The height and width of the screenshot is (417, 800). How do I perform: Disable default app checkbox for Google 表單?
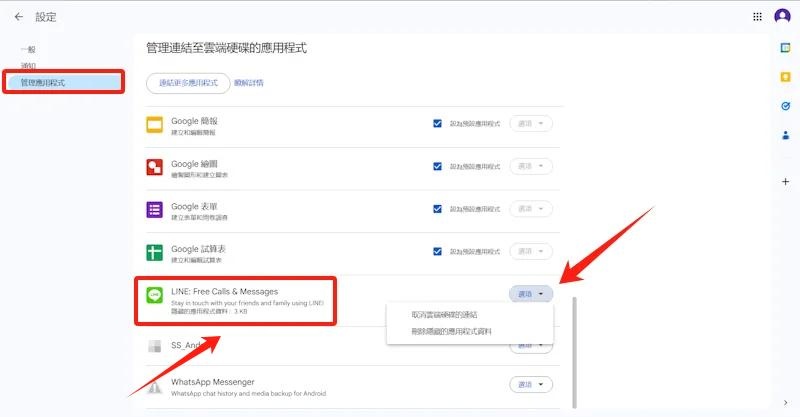click(x=437, y=209)
